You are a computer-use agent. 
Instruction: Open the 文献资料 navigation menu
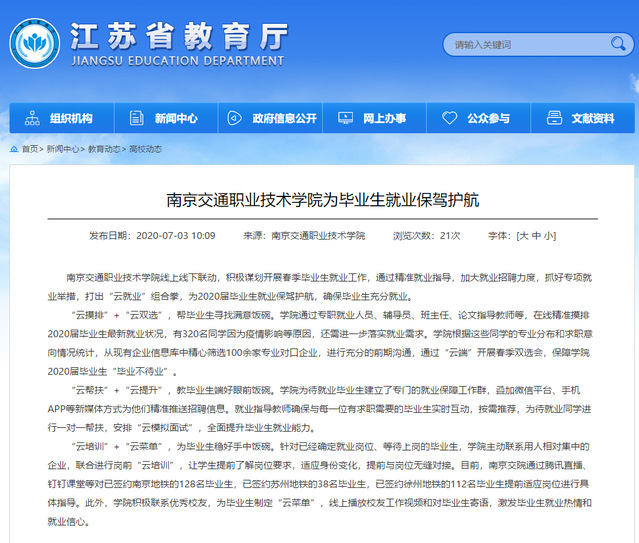tap(592, 118)
